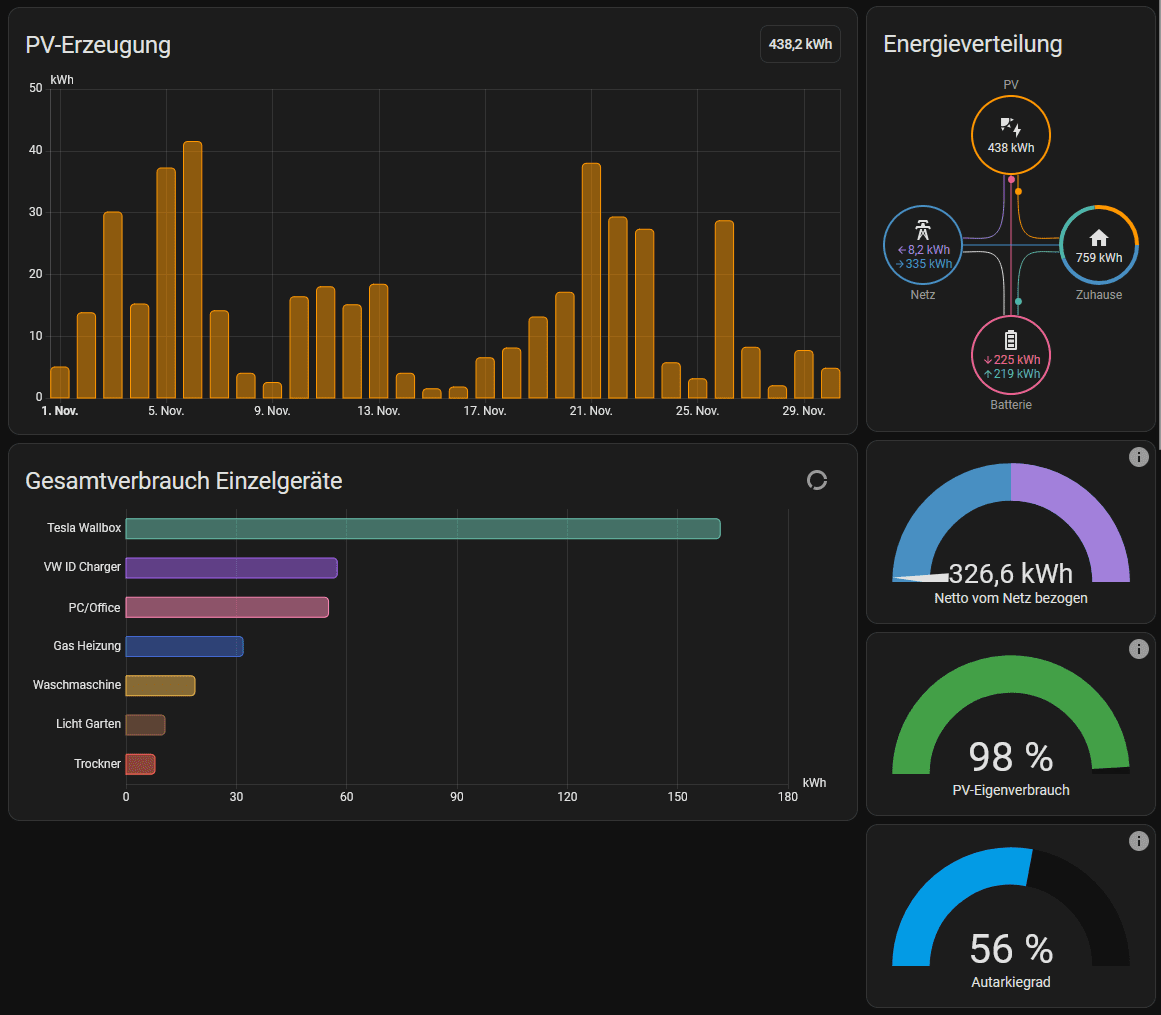
Task: Click the Gesamtverbrauch Einzelgeräte title
Action: point(184,481)
